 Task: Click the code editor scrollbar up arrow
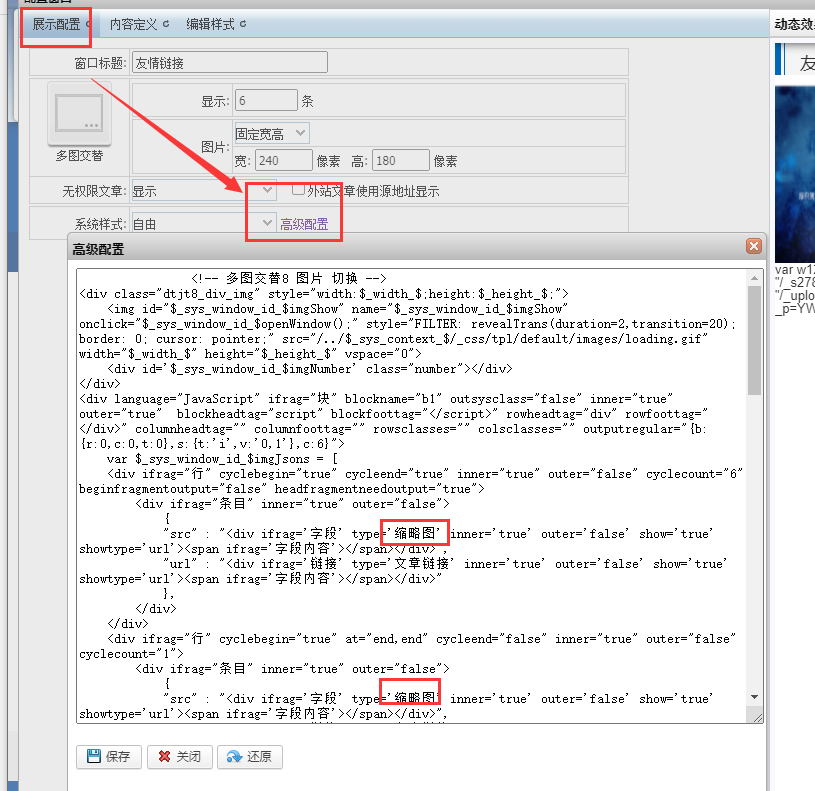pos(753,276)
